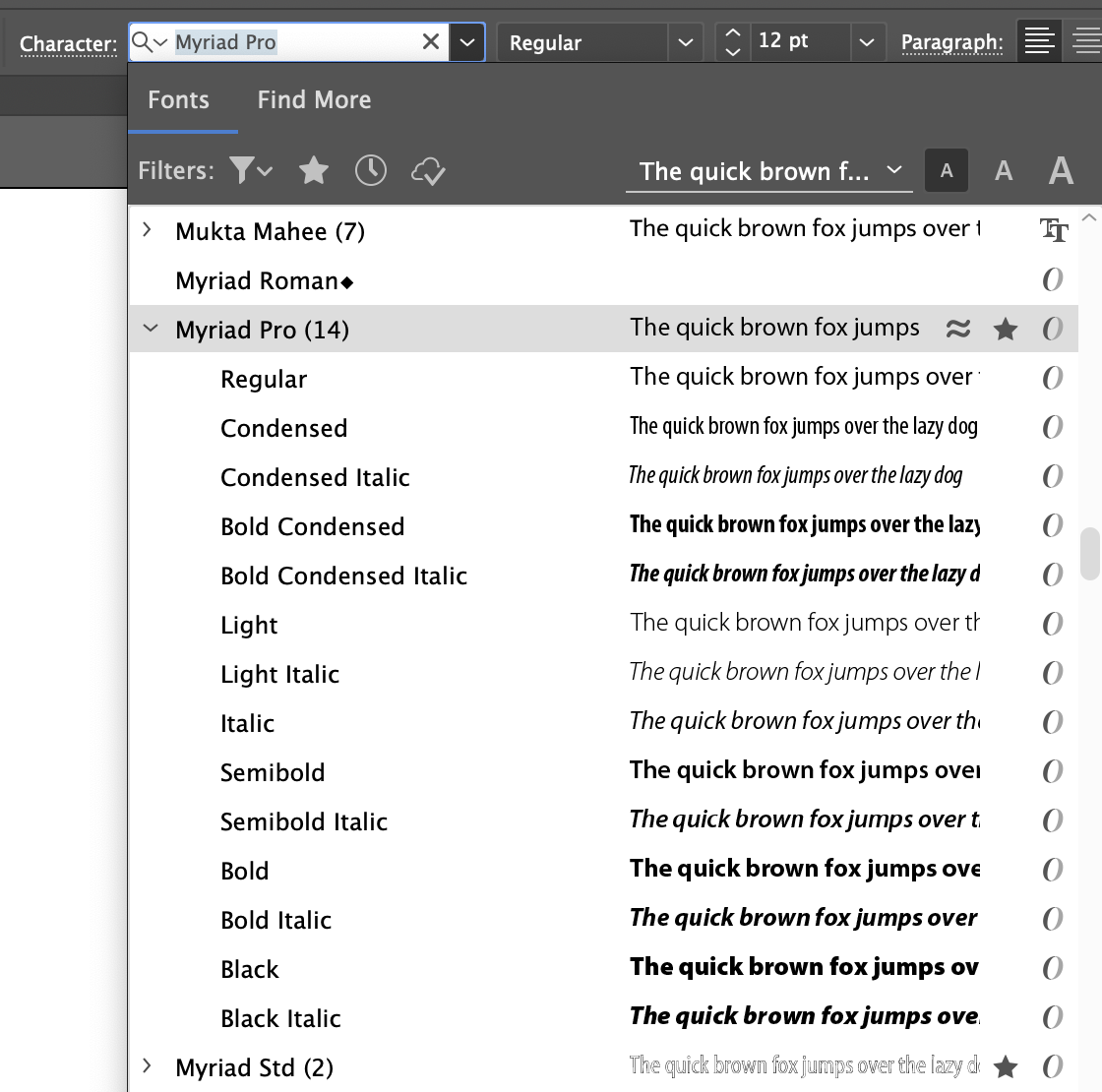Open the sample text dropdown
Screen dimensions: 1102x1092
pos(893,170)
